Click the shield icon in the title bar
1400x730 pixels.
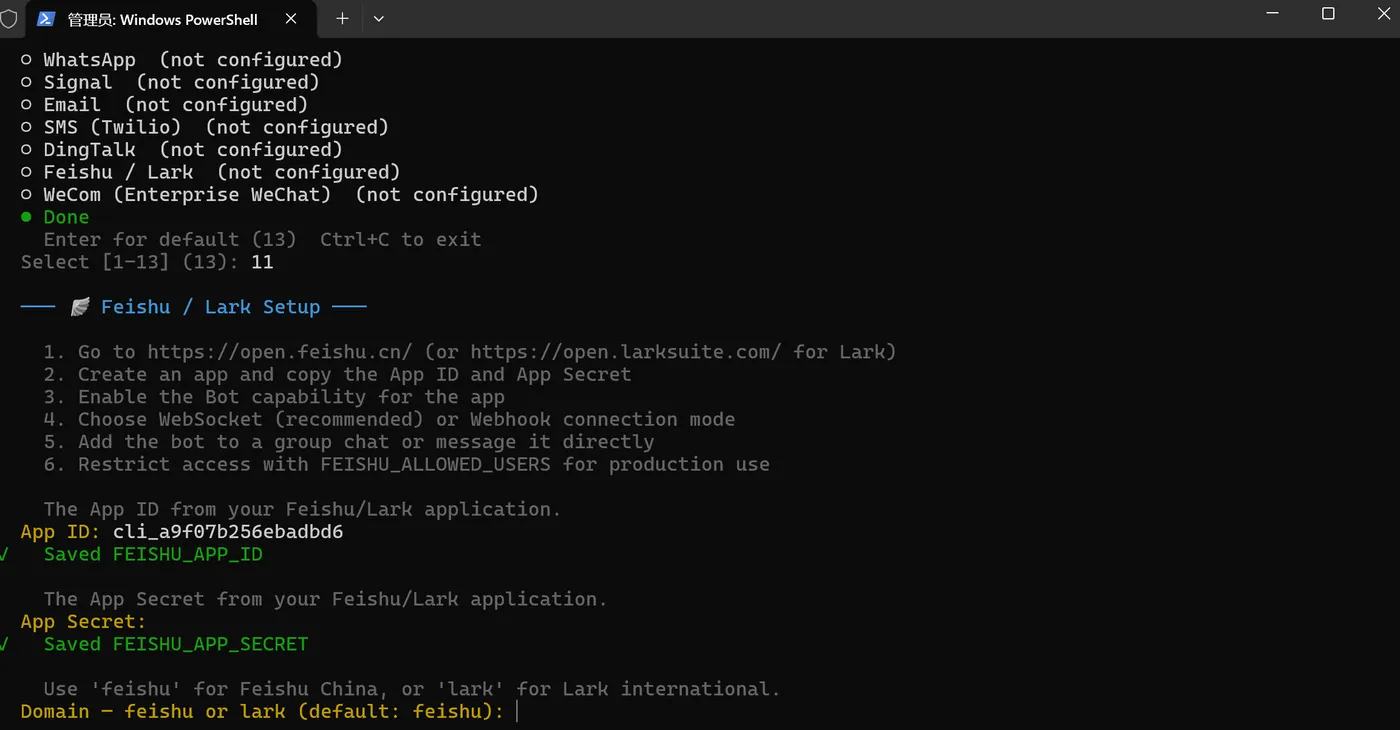[x=9, y=19]
